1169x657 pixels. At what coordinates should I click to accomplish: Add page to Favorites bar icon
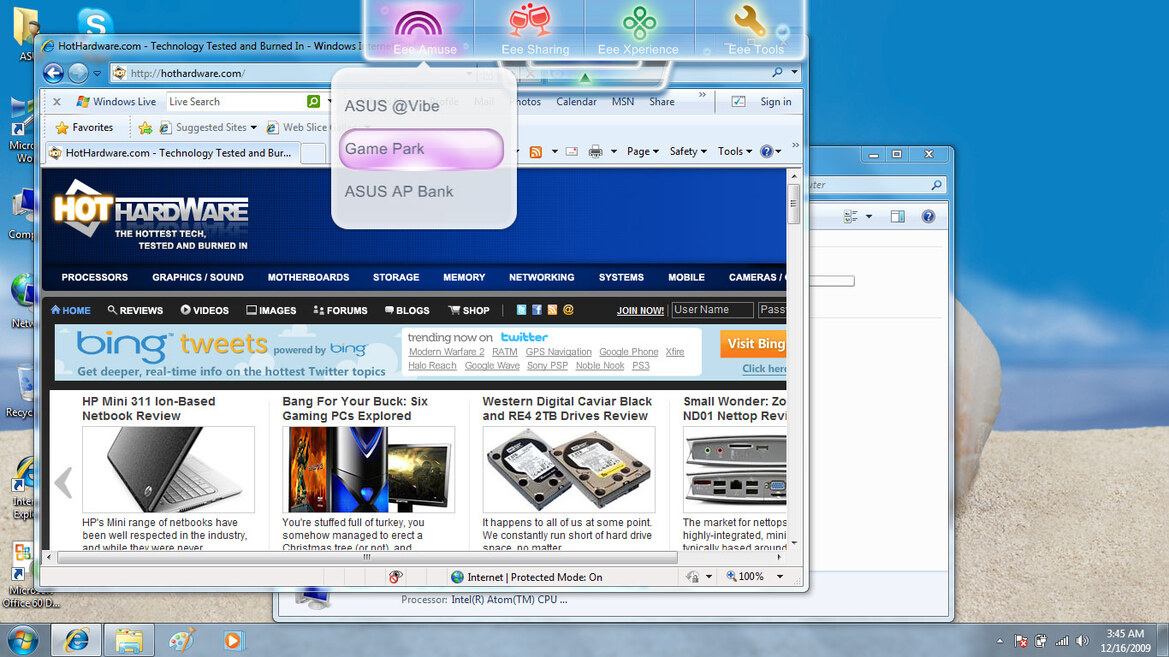(x=145, y=128)
